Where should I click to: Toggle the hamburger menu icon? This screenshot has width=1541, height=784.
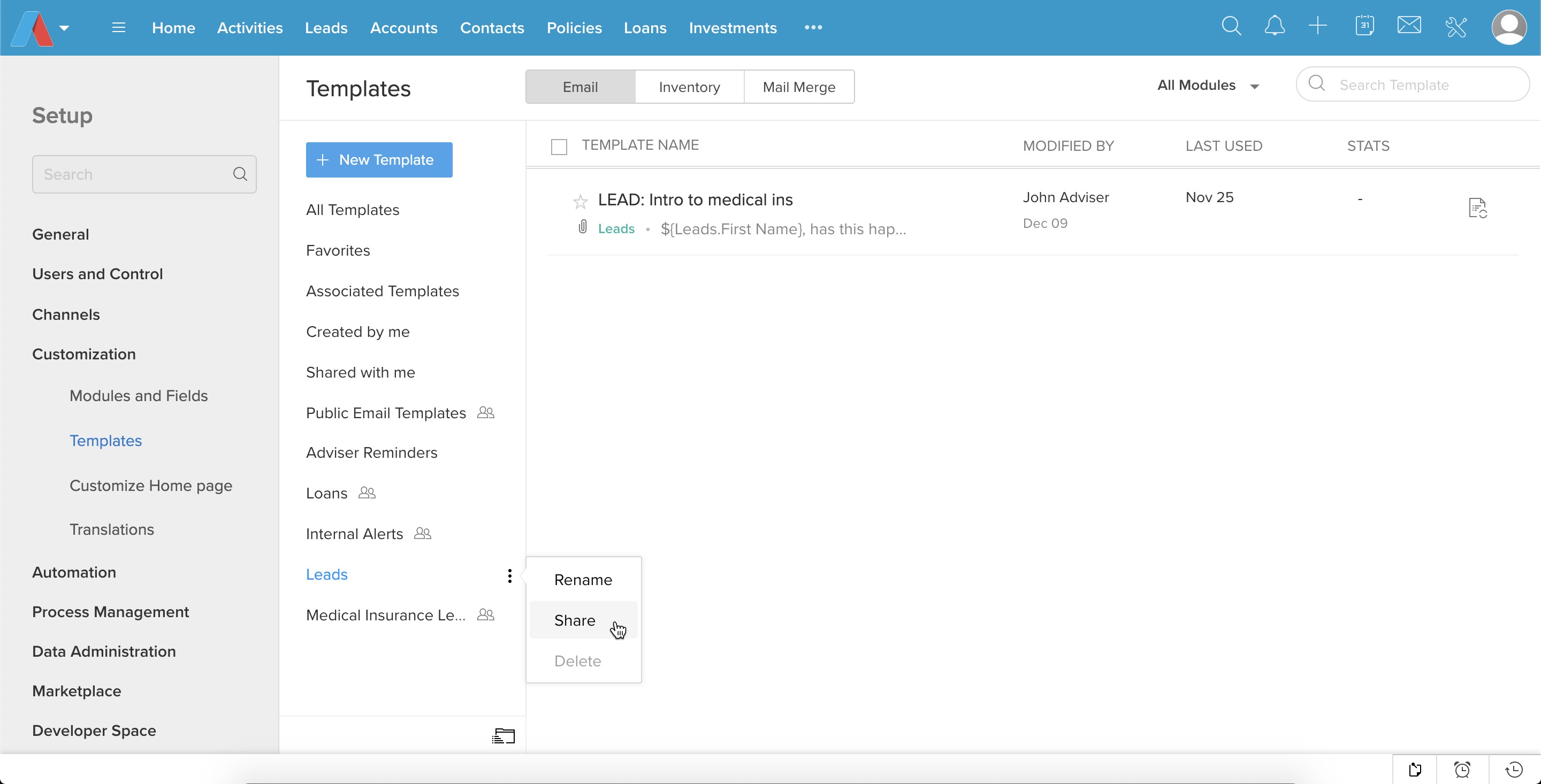(118, 27)
